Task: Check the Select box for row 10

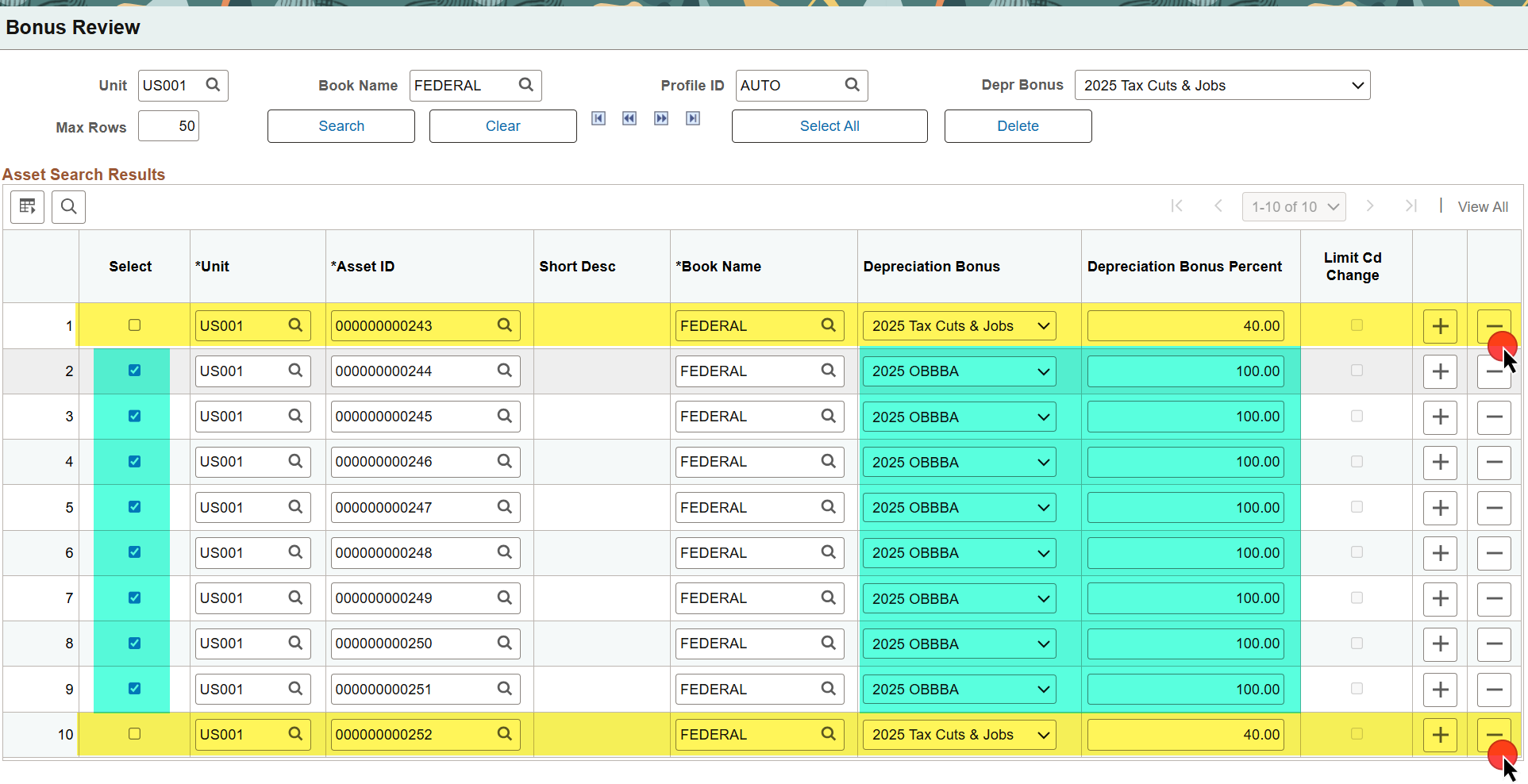Action: tap(134, 734)
